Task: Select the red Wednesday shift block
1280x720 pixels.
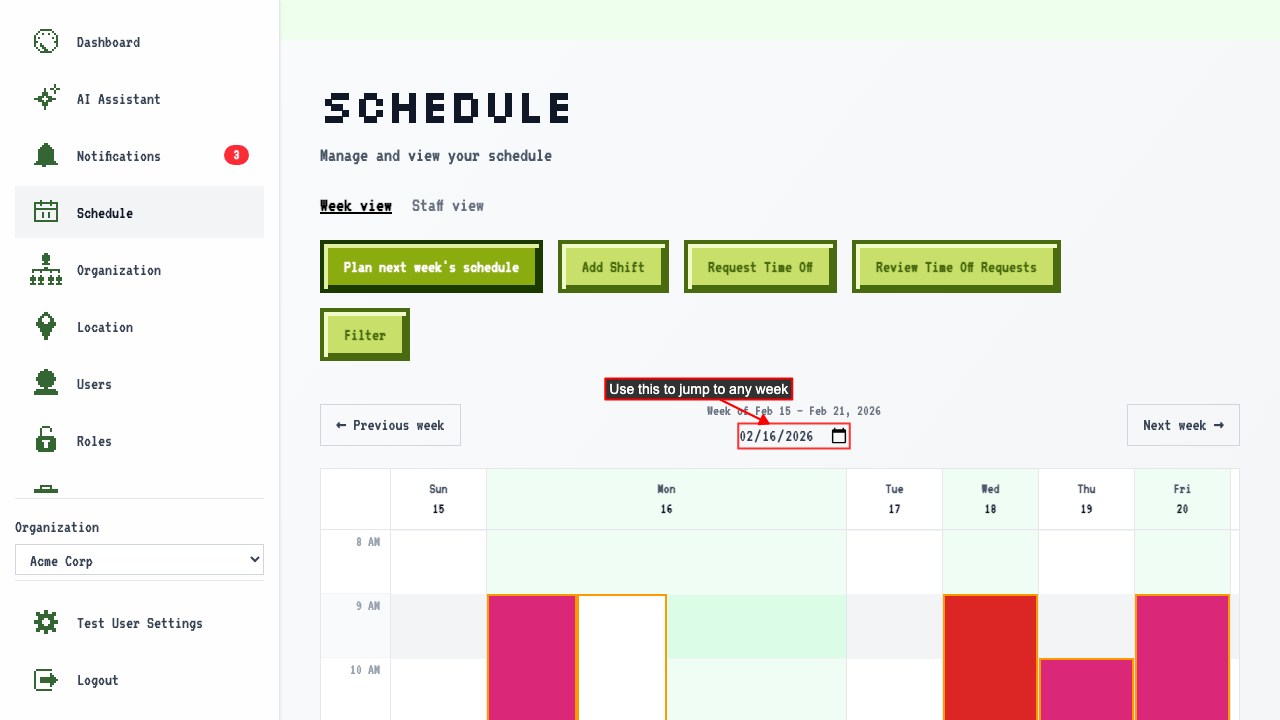Action: 990,657
